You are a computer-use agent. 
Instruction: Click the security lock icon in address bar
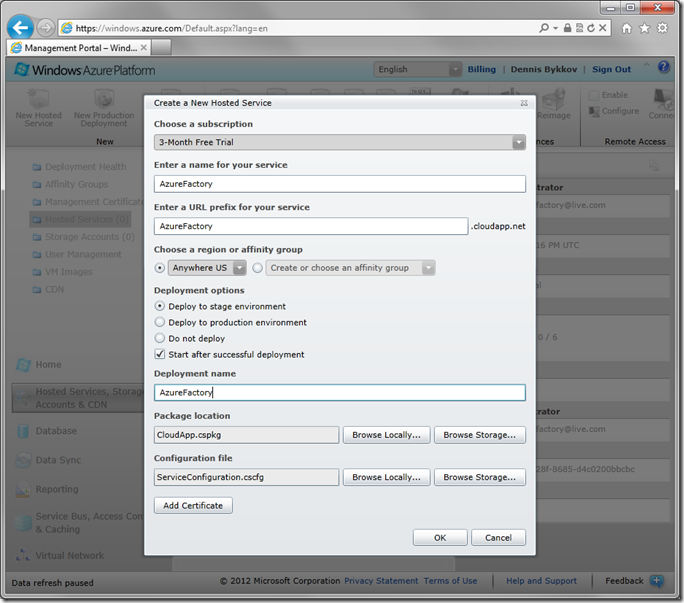[x=567, y=28]
